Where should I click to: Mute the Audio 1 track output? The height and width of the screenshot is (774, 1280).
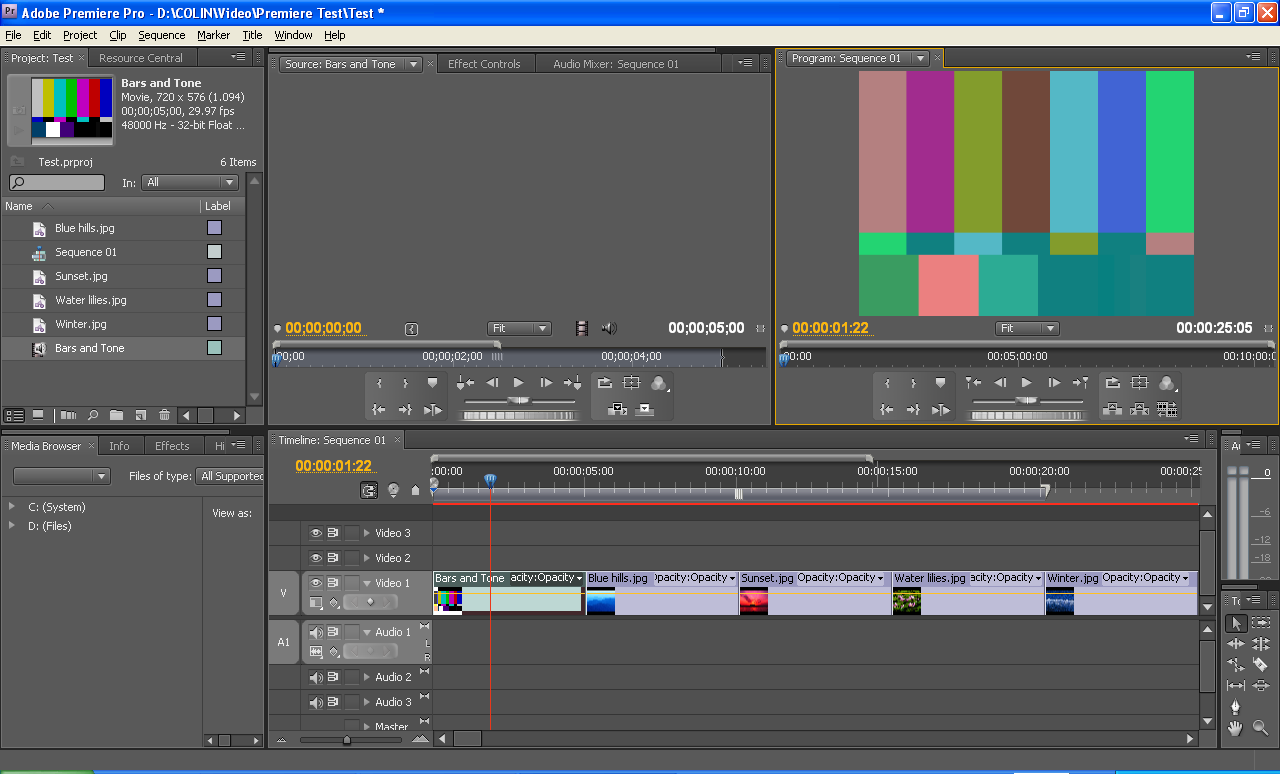[316, 632]
